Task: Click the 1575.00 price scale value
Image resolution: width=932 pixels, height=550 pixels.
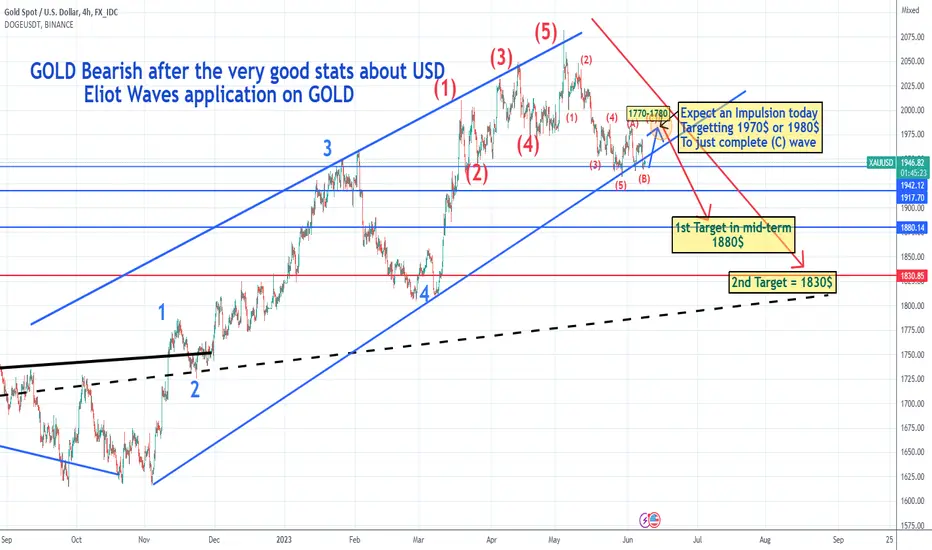Action: [912, 526]
